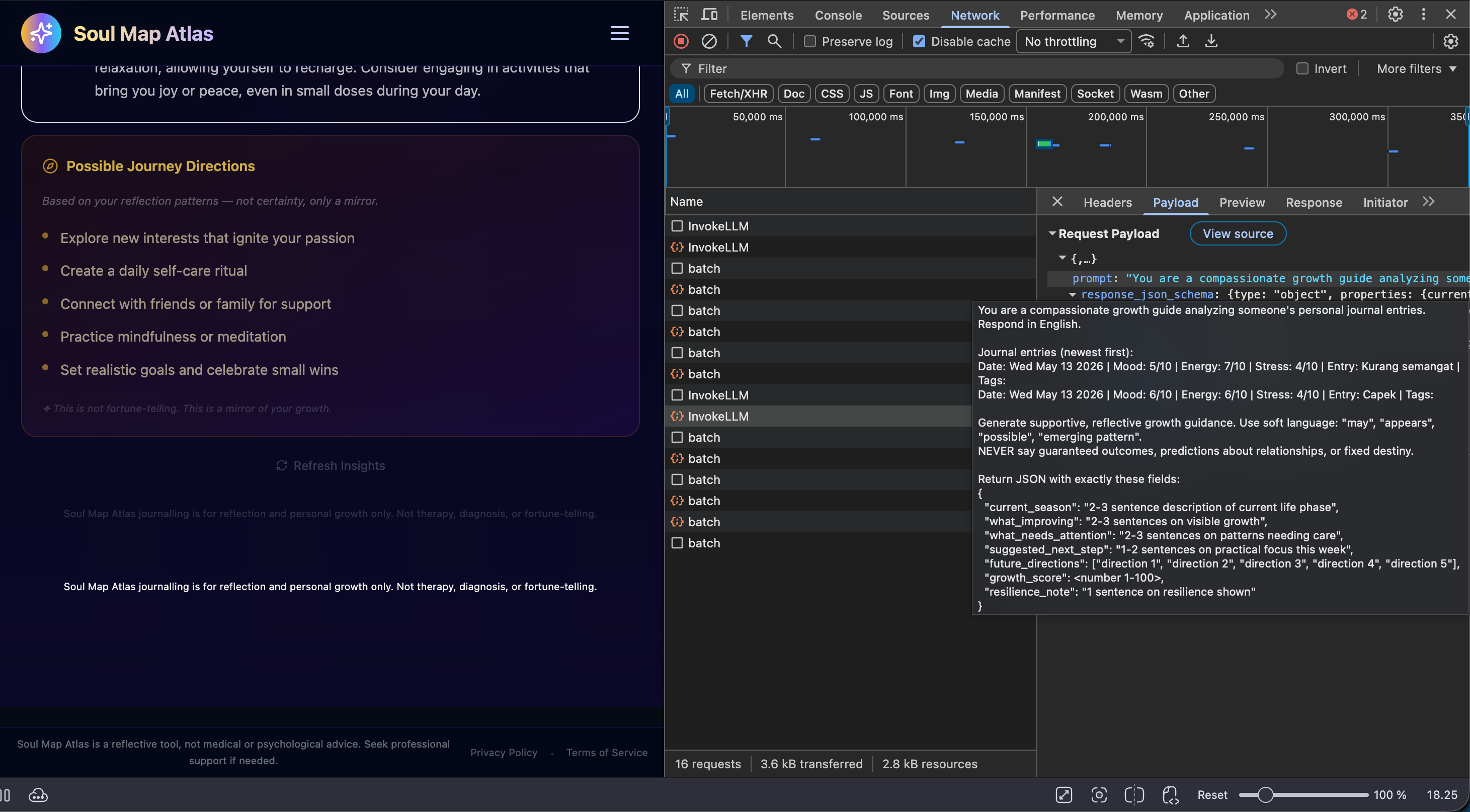Open DevTools main settings gear
This screenshot has height=812, width=1470.
point(1395,14)
